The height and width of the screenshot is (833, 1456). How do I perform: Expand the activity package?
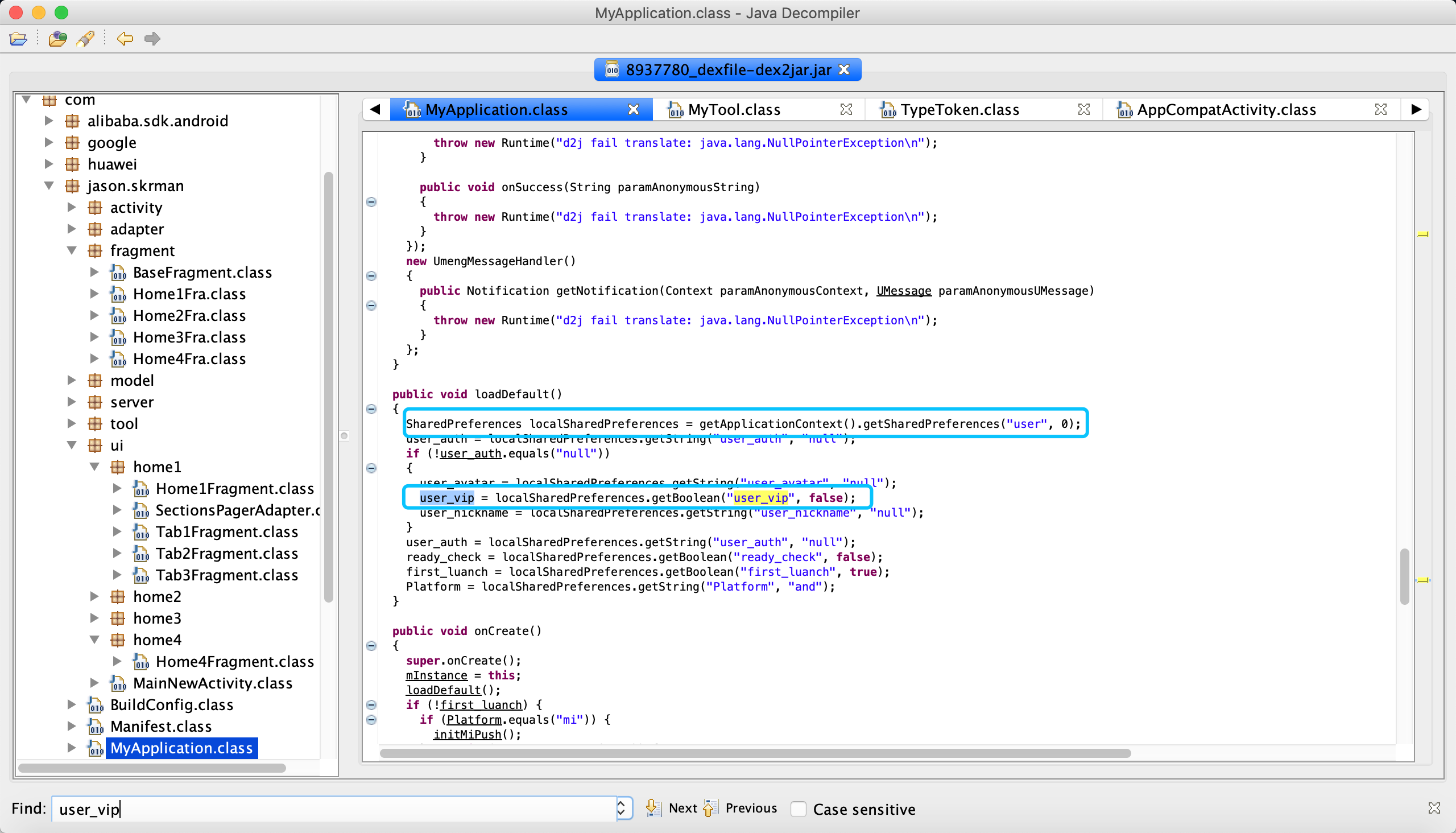click(x=72, y=207)
